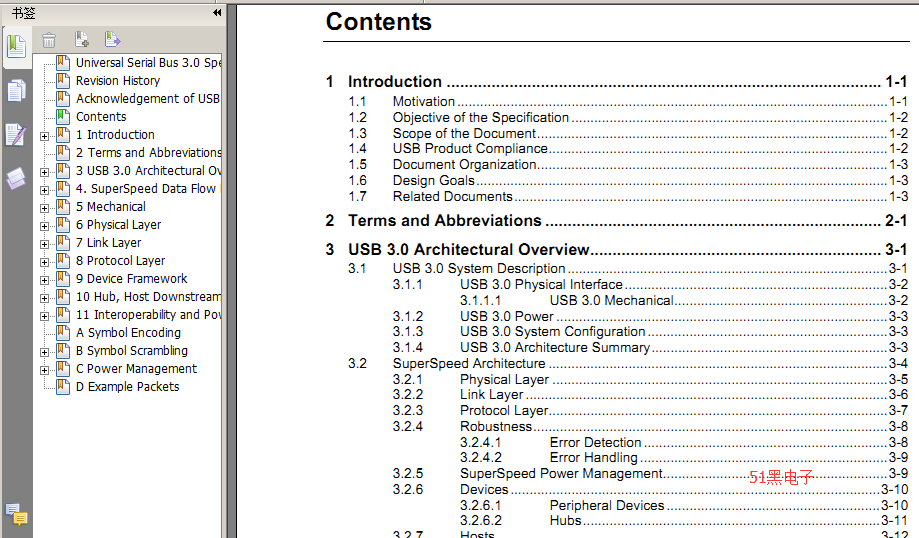
Task: Open the Universal Serial Bus 3.0 bookmark
Action: click(148, 63)
